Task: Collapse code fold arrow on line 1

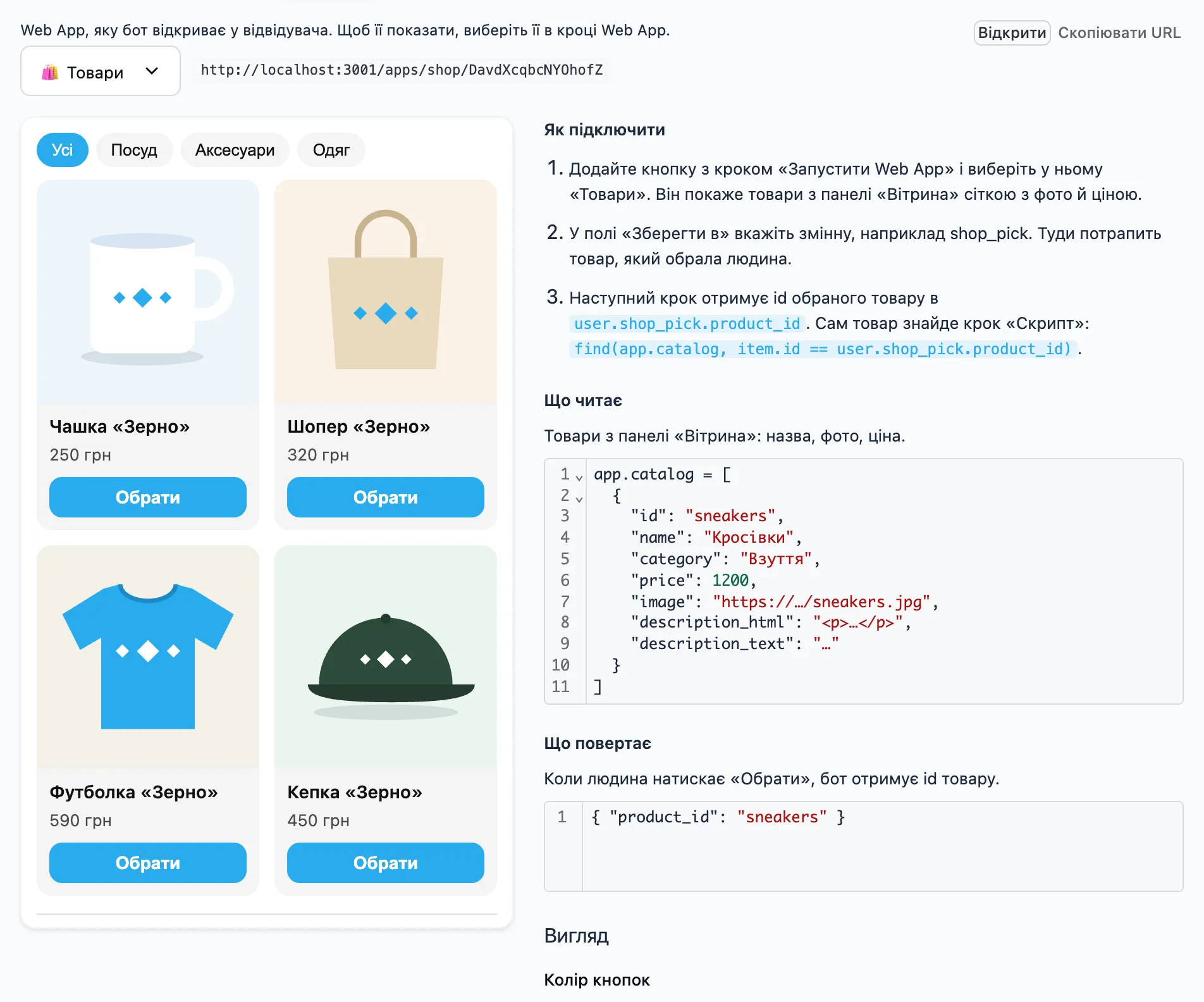Action: (x=579, y=477)
